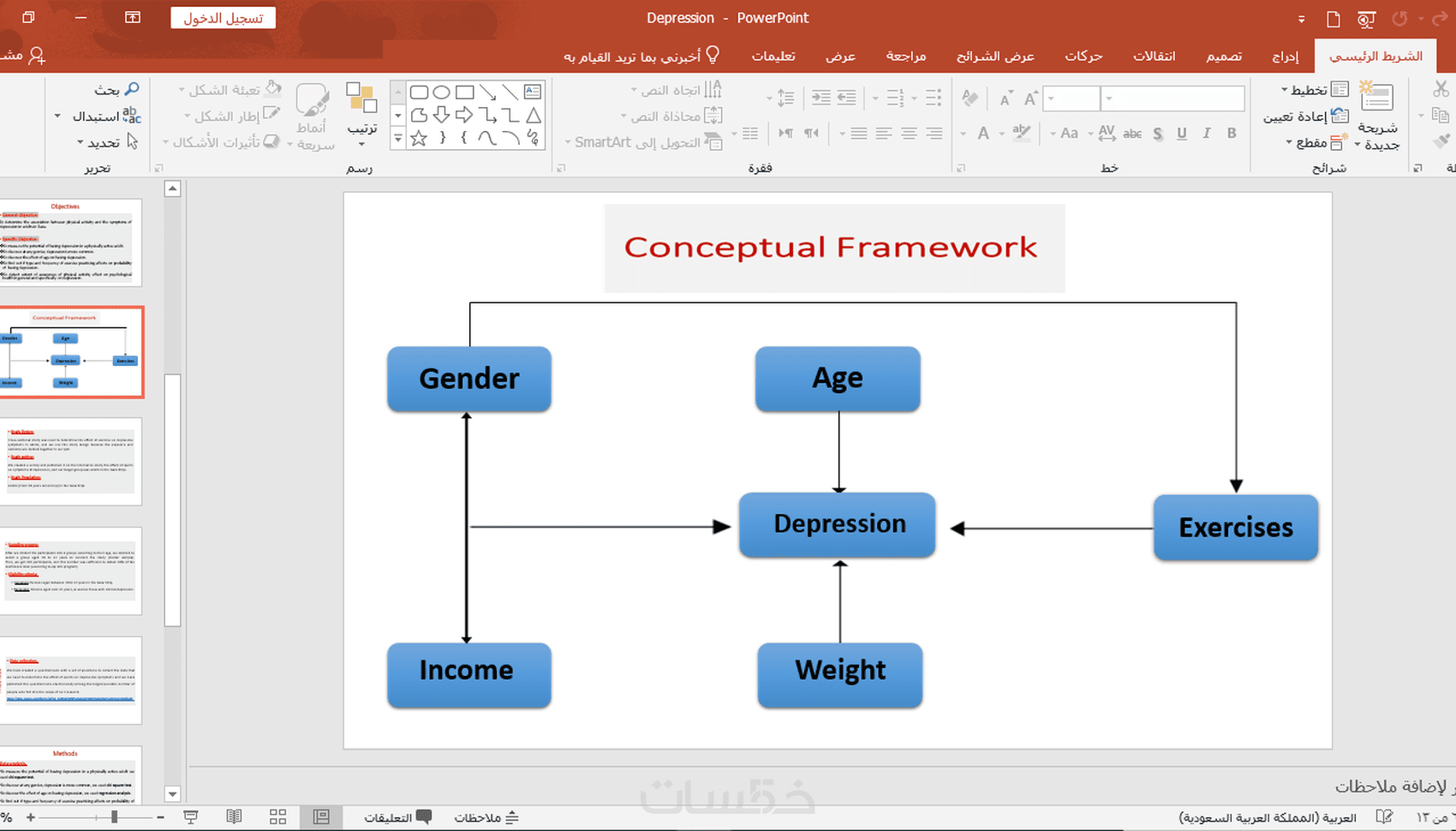This screenshot has height=831, width=1456.
Task: Open the أنماط سريعة quick styles gallery
Action: click(x=312, y=117)
